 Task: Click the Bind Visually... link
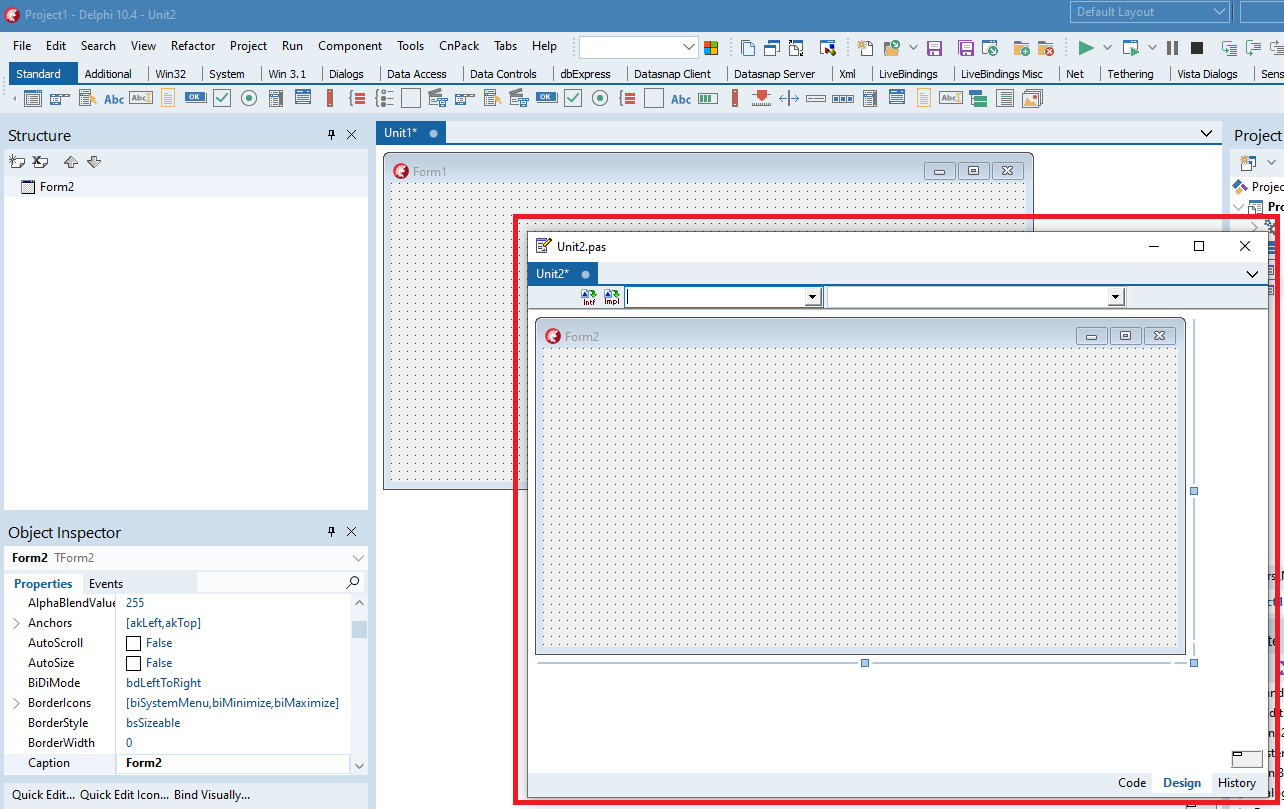[212, 795]
